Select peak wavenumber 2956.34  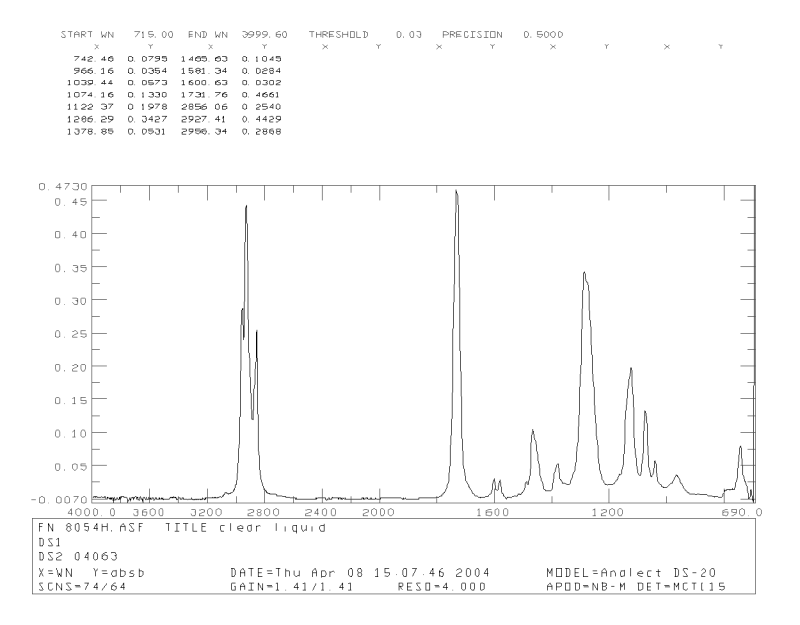(204, 132)
